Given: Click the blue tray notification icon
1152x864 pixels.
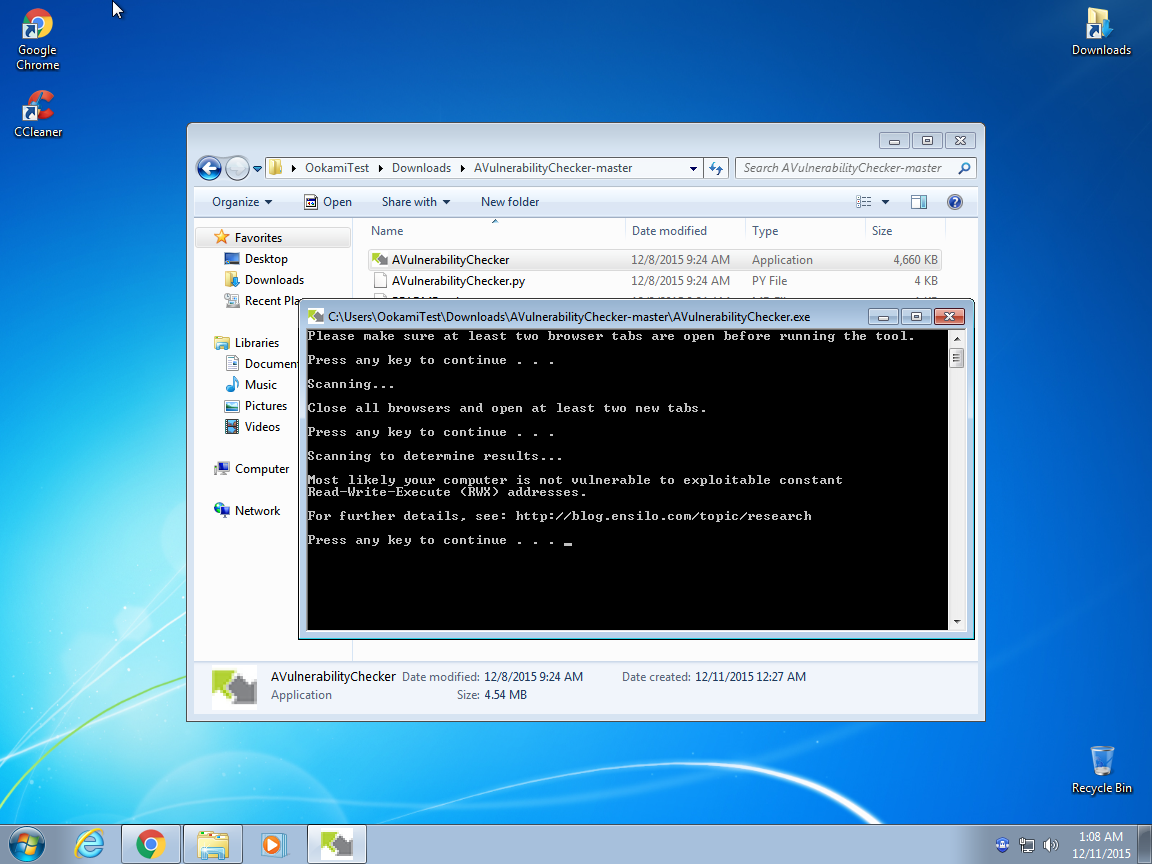Looking at the screenshot, I should [1002, 845].
